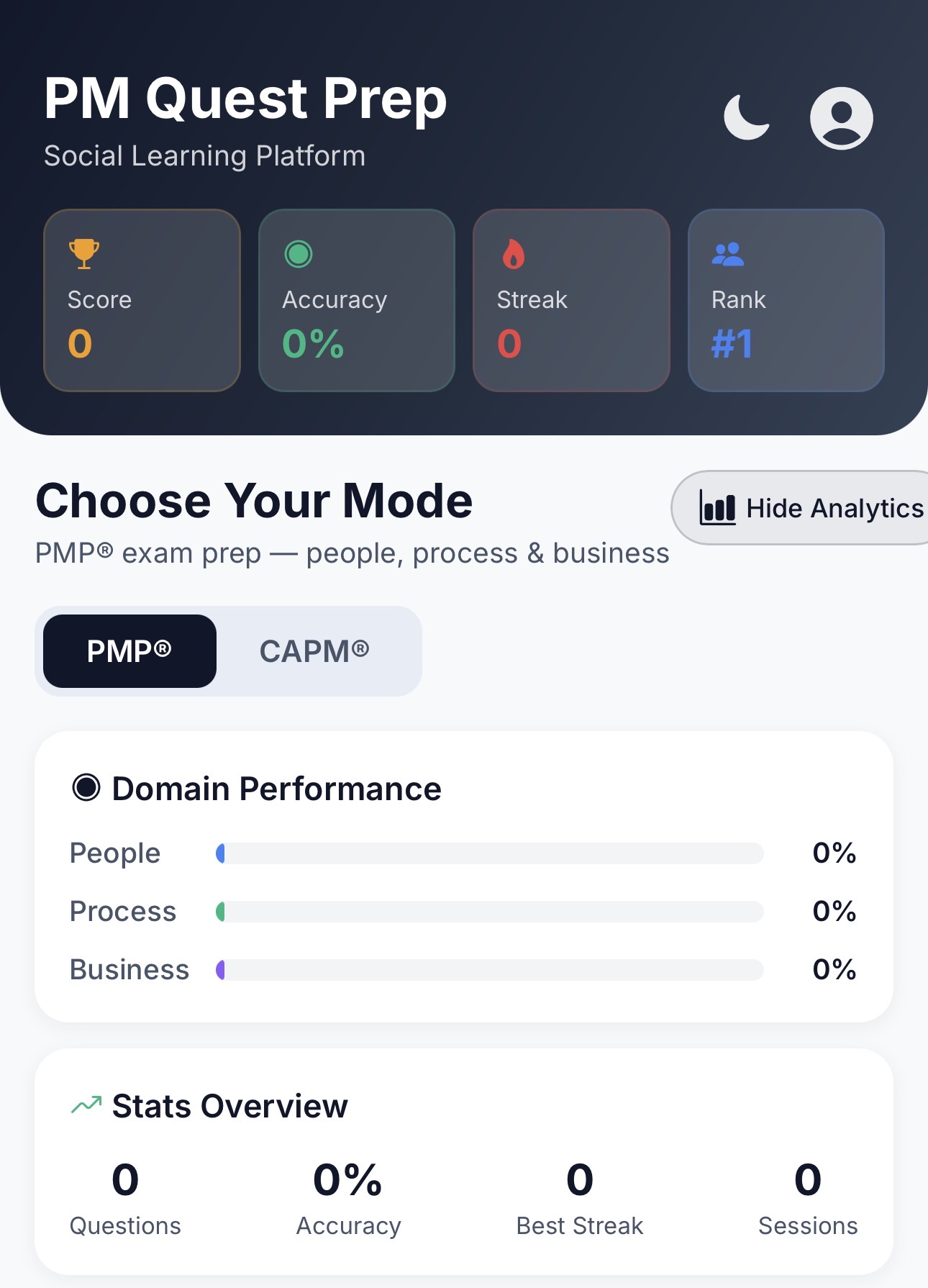
Task: Click the Business domain progress bar
Action: 489,970
